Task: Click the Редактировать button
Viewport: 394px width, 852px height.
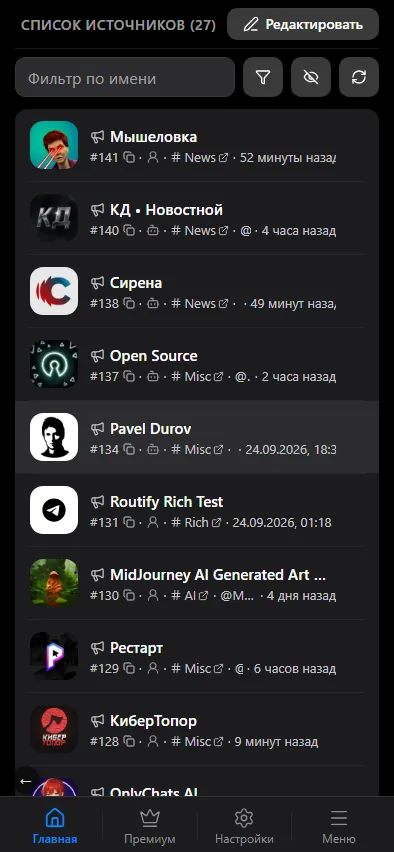Action: click(303, 24)
